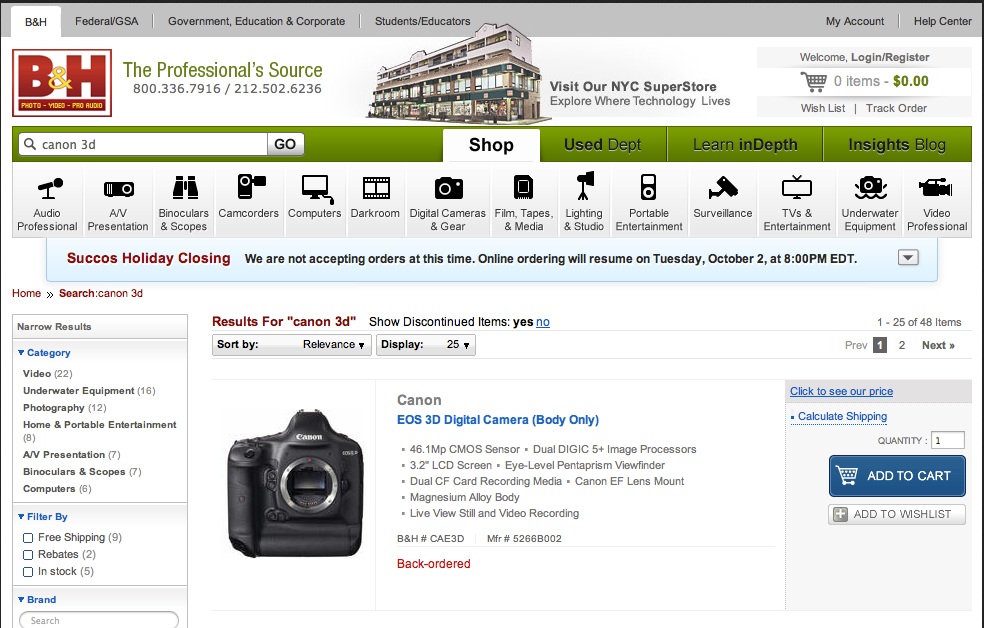
Task: Click the shopping cart icon in header
Action: coord(813,82)
